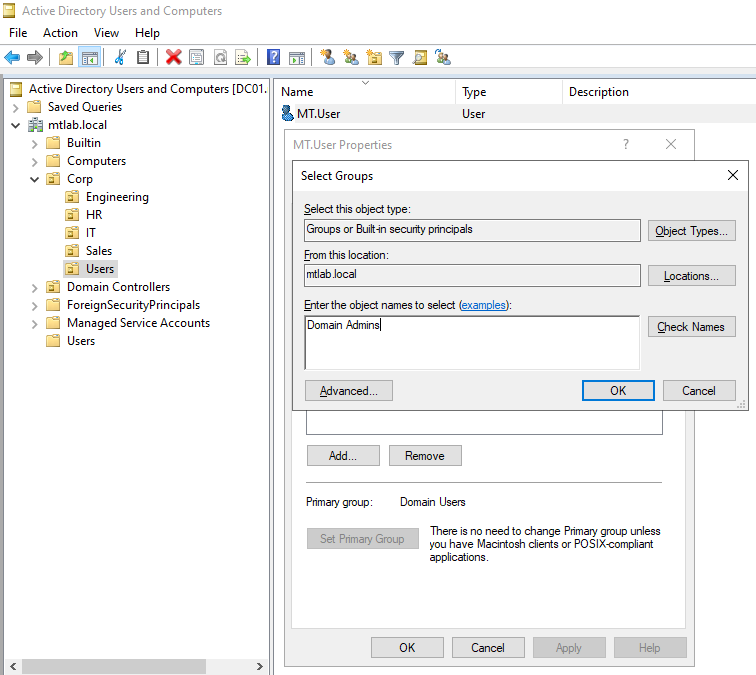Click the Refresh toolbar icon
Viewport: 756px width, 675px height.
[220, 58]
